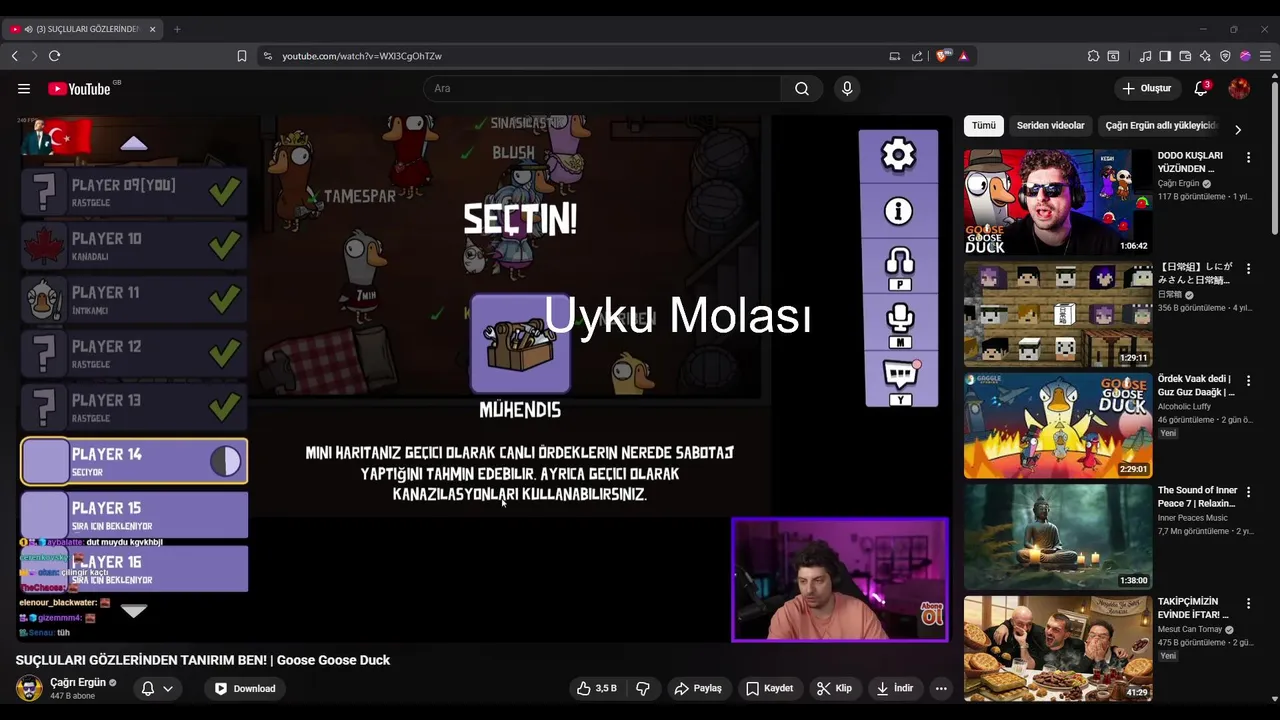Viewport: 1280px width, 720px height.
Task: Click the Oluştur create button
Action: (x=1146, y=89)
